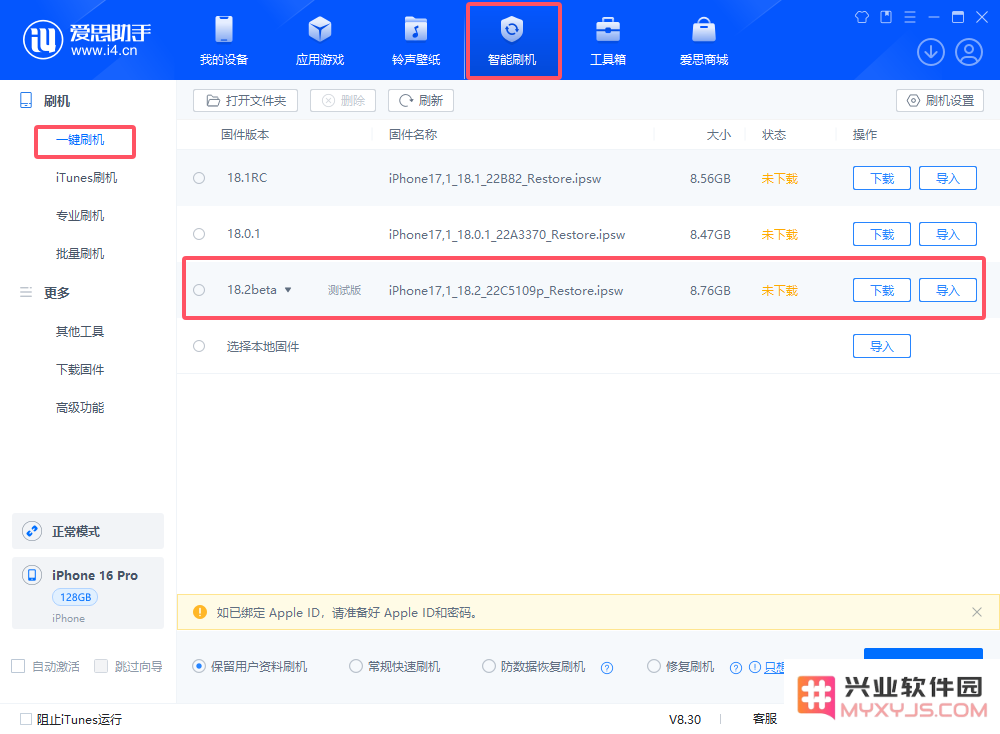Select 专业刷机 in sidebar
This screenshot has width=1000, height=734.
pos(80,216)
